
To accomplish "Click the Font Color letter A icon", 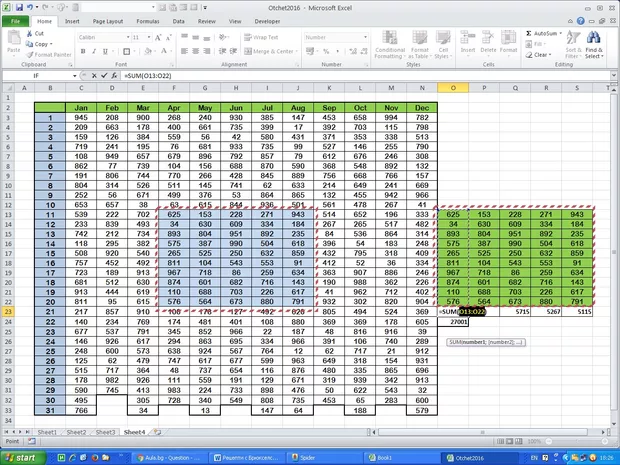I will (x=164, y=51).
